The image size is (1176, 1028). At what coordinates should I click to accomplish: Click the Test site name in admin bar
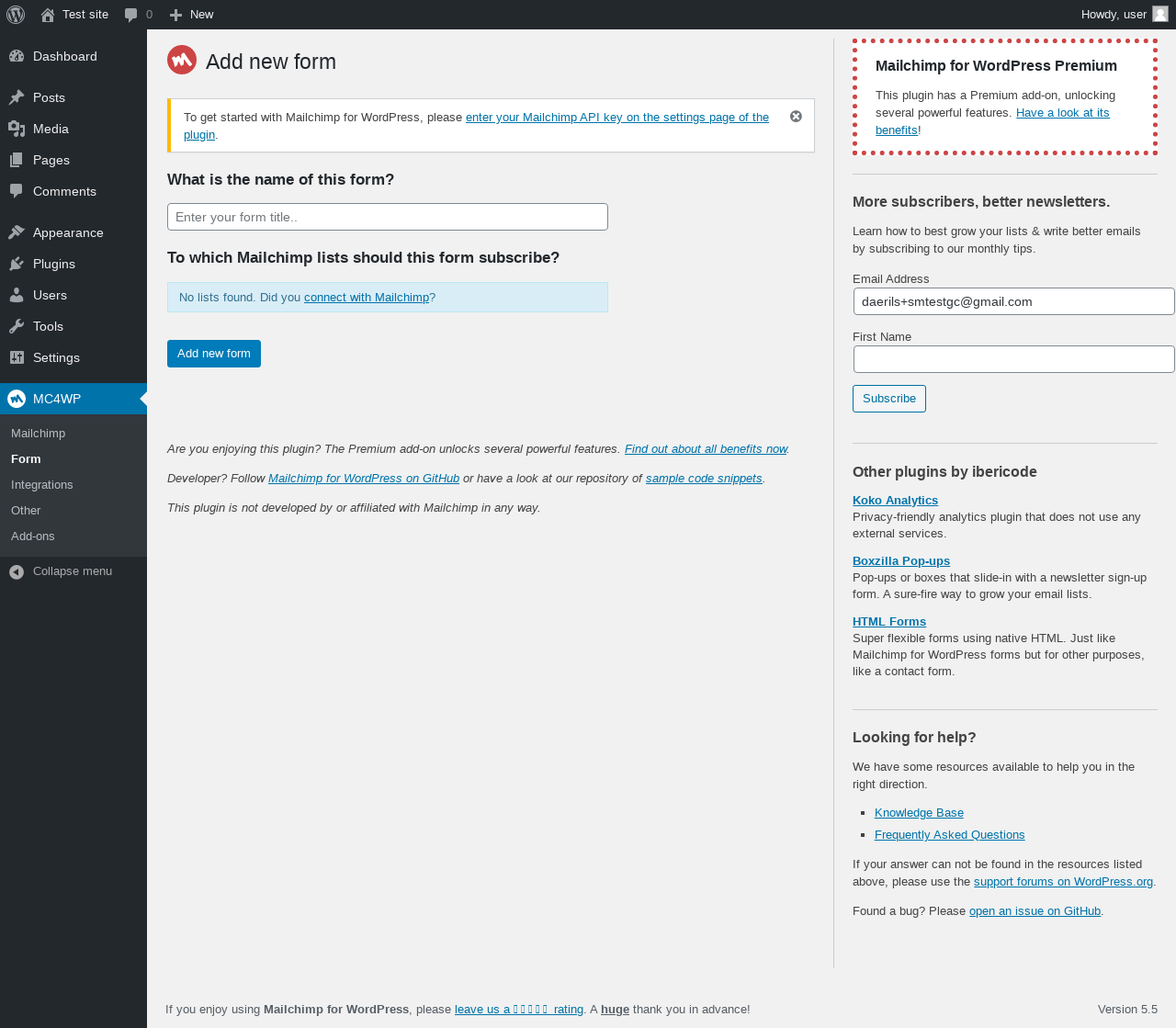click(85, 15)
